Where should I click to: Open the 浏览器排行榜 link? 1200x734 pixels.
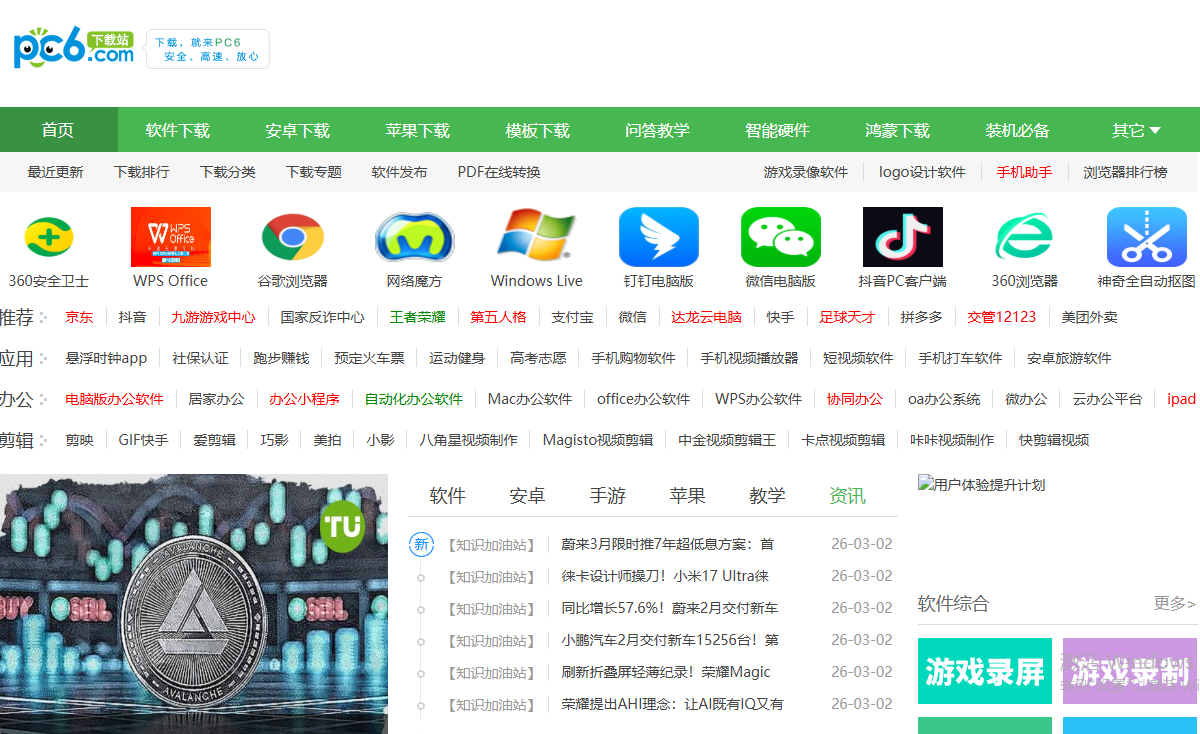pos(1125,172)
